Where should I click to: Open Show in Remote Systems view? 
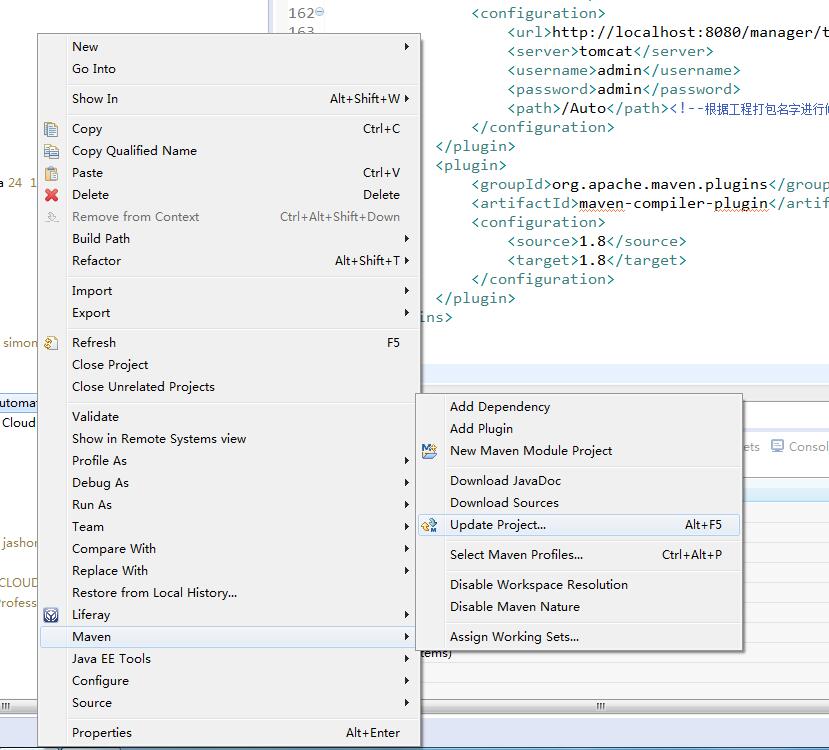229,439
